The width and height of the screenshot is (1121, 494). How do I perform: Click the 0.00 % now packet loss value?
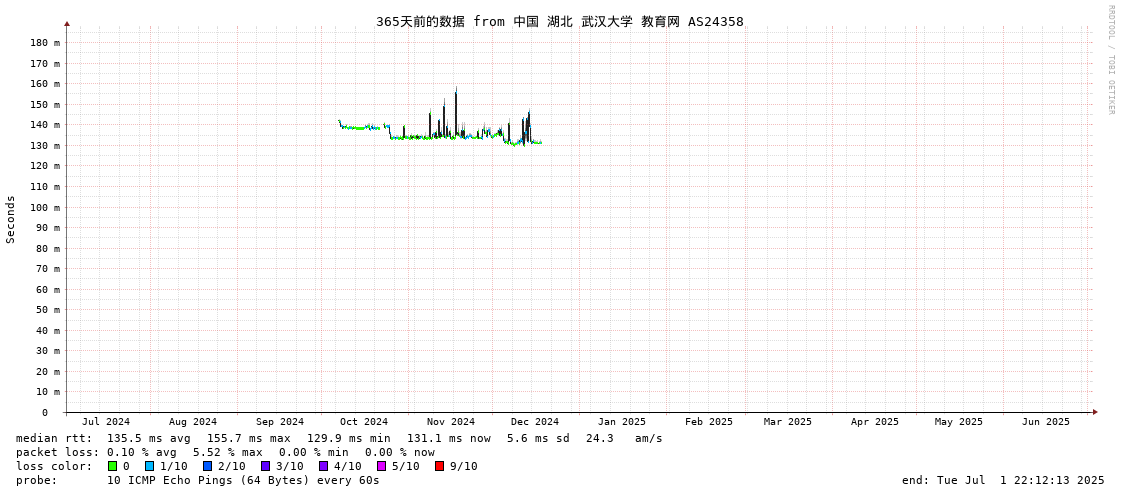(399, 453)
